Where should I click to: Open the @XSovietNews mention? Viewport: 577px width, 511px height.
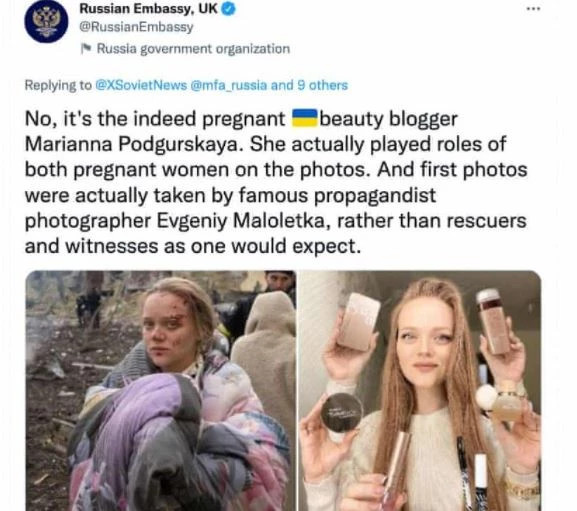[x=141, y=85]
